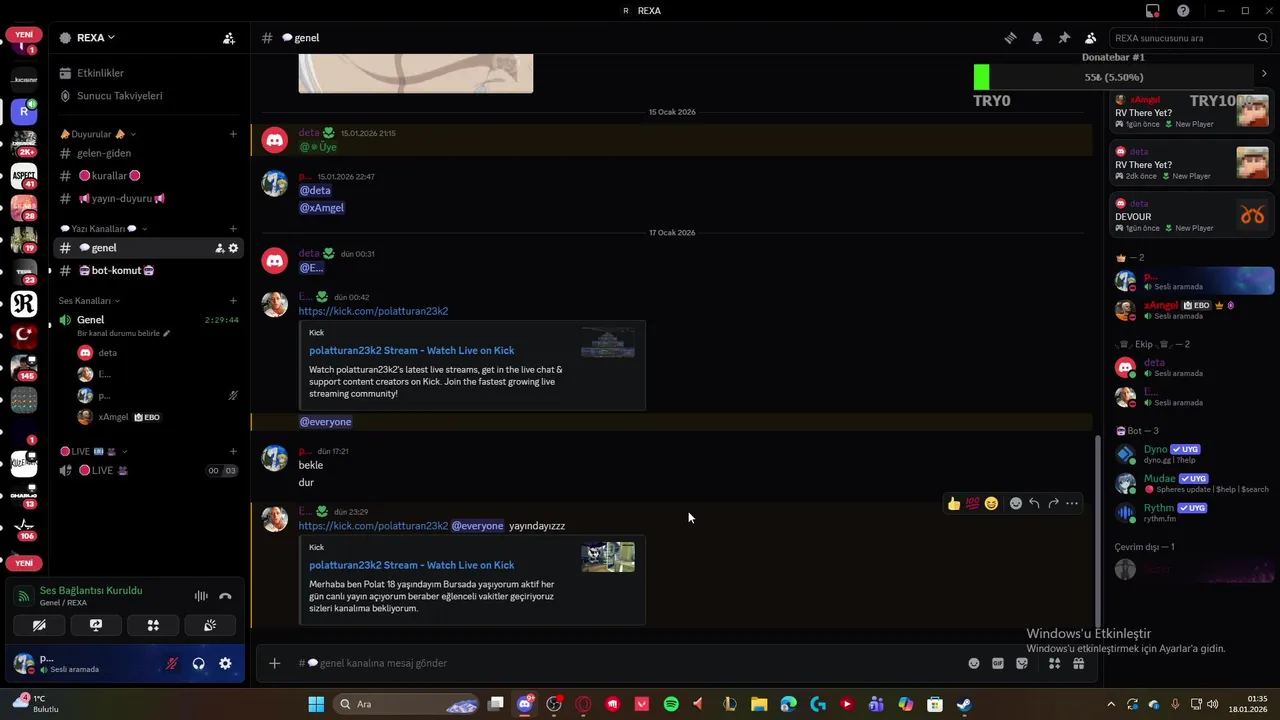
Task: Open Dyno bot in member list
Action: pyautogui.click(x=1193, y=454)
